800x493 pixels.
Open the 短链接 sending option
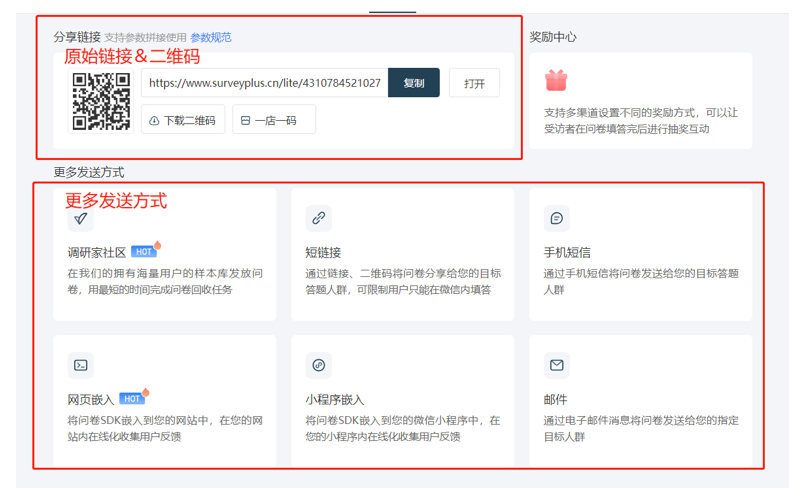pos(403,254)
